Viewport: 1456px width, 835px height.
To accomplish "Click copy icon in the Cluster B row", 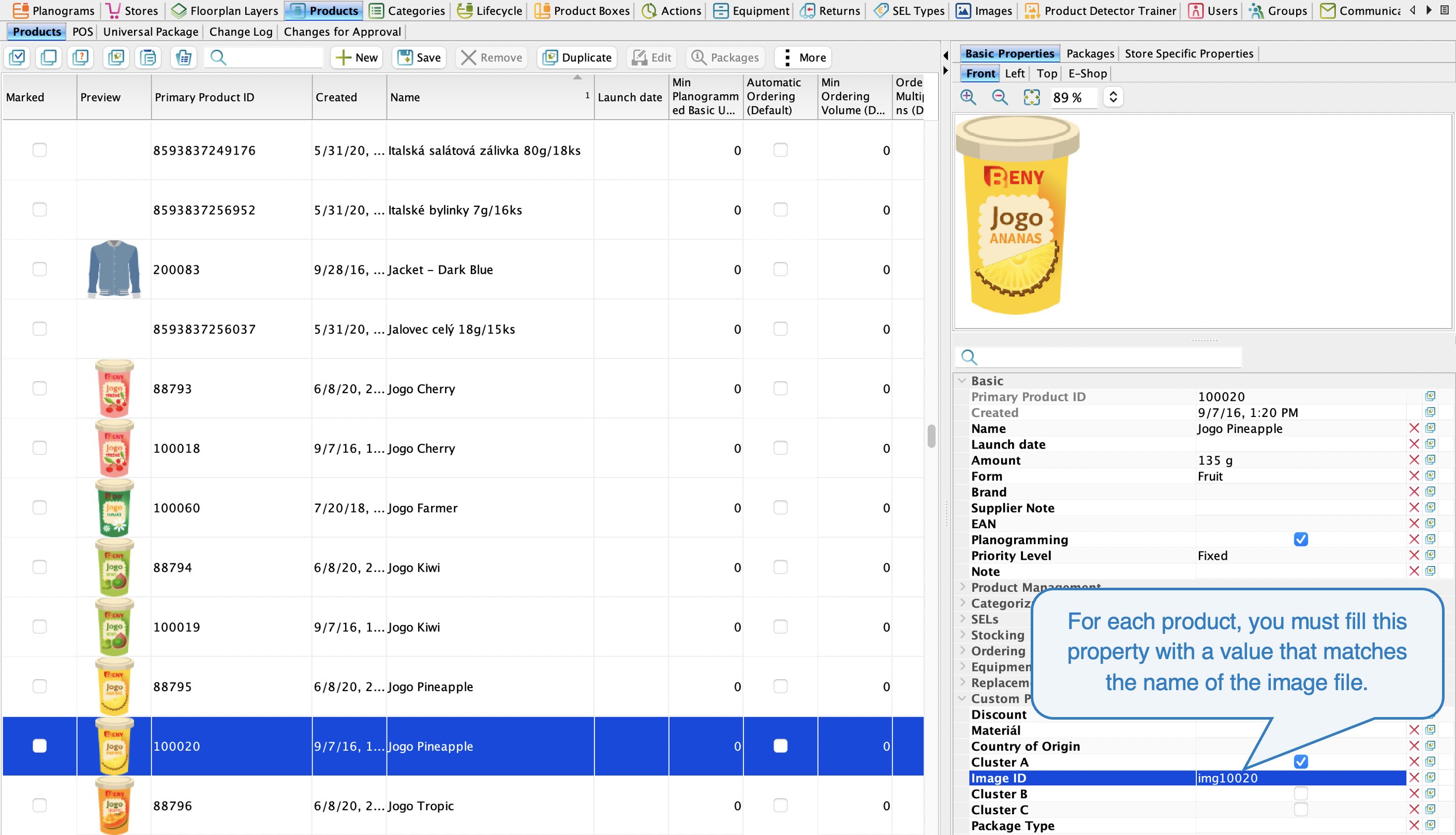I will point(1430,794).
